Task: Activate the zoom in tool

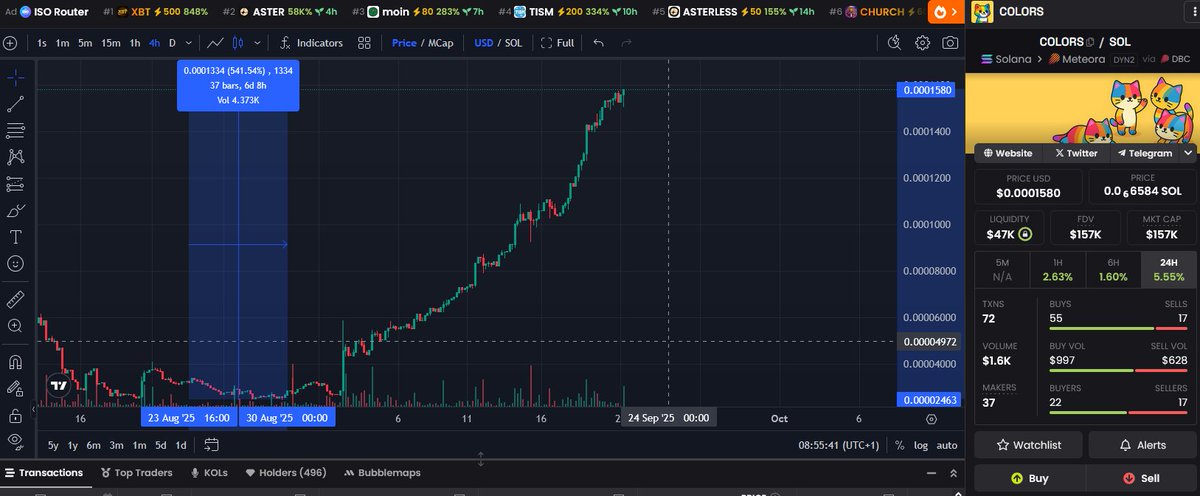Action: coord(16,326)
